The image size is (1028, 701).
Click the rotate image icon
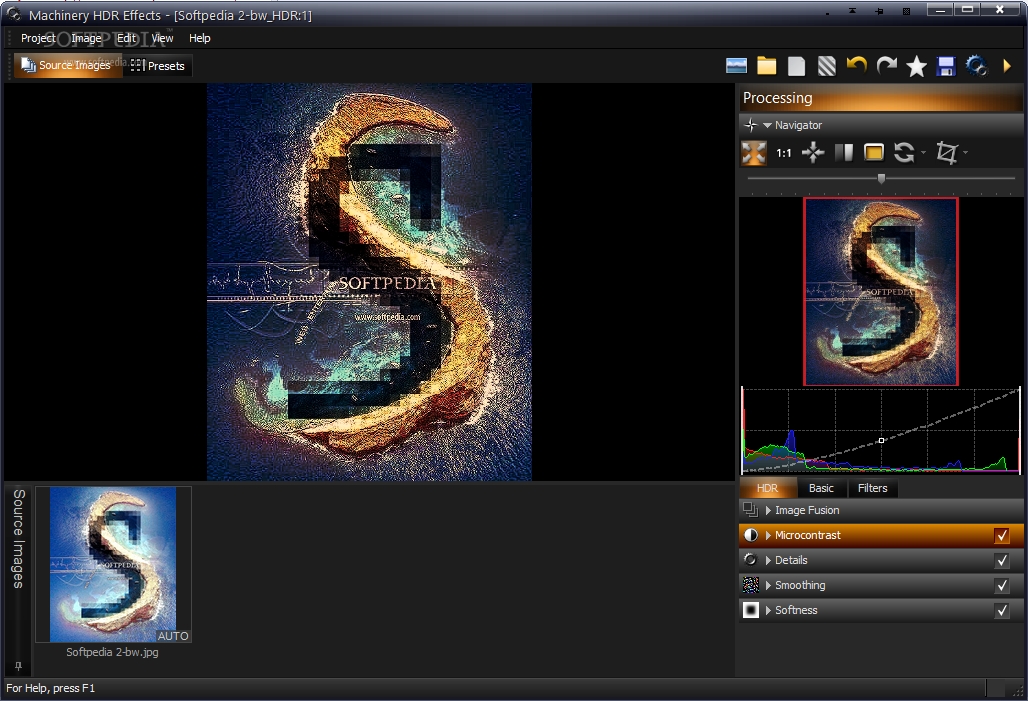[904, 153]
